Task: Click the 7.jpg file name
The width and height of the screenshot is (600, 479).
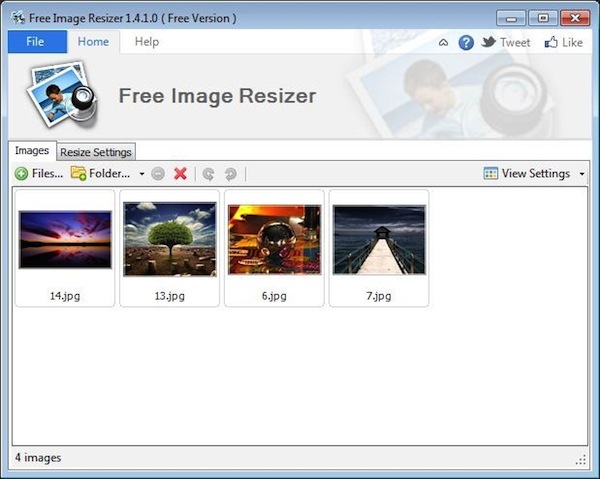Action: point(379,296)
